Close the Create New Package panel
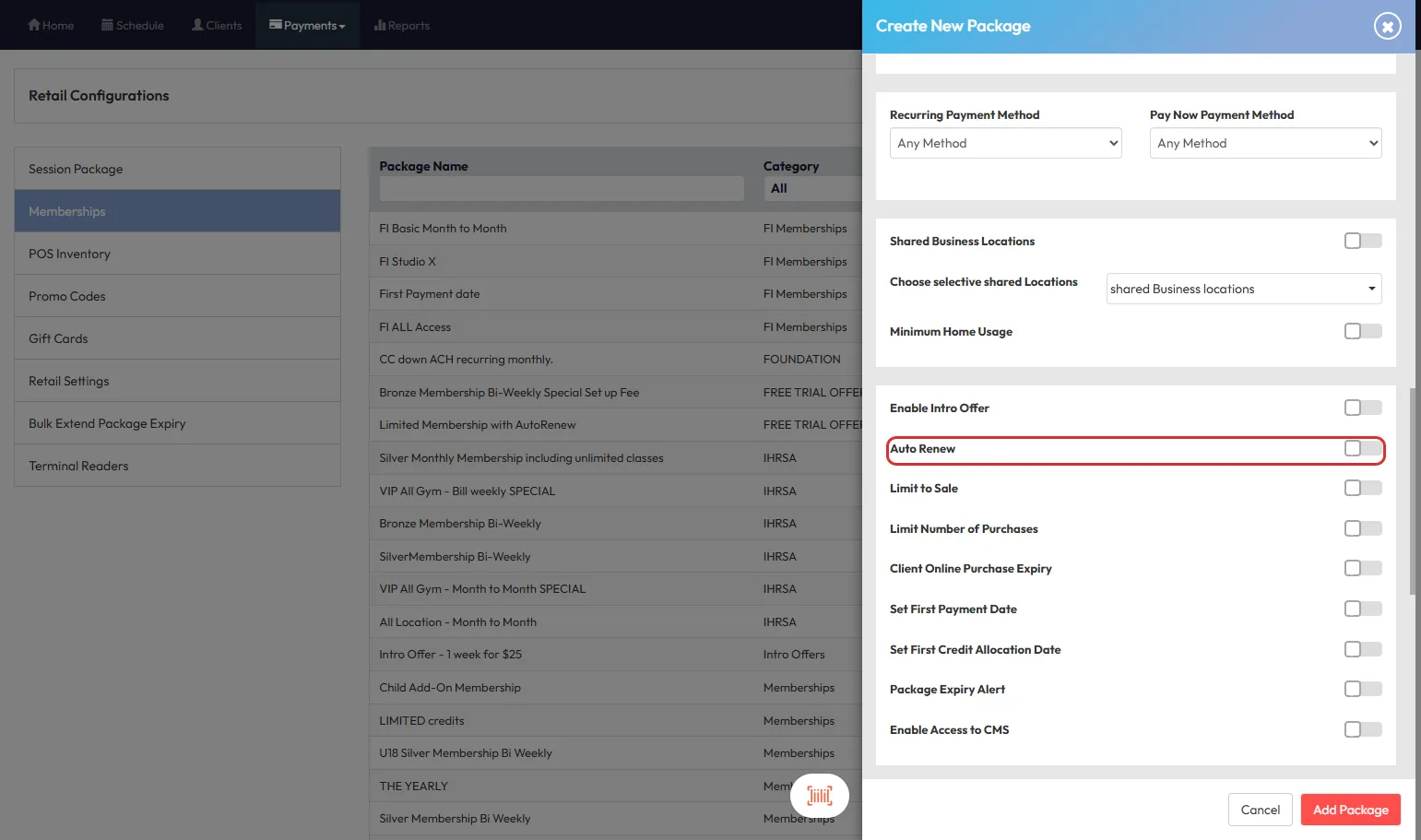The height and width of the screenshot is (840, 1421). tap(1387, 26)
